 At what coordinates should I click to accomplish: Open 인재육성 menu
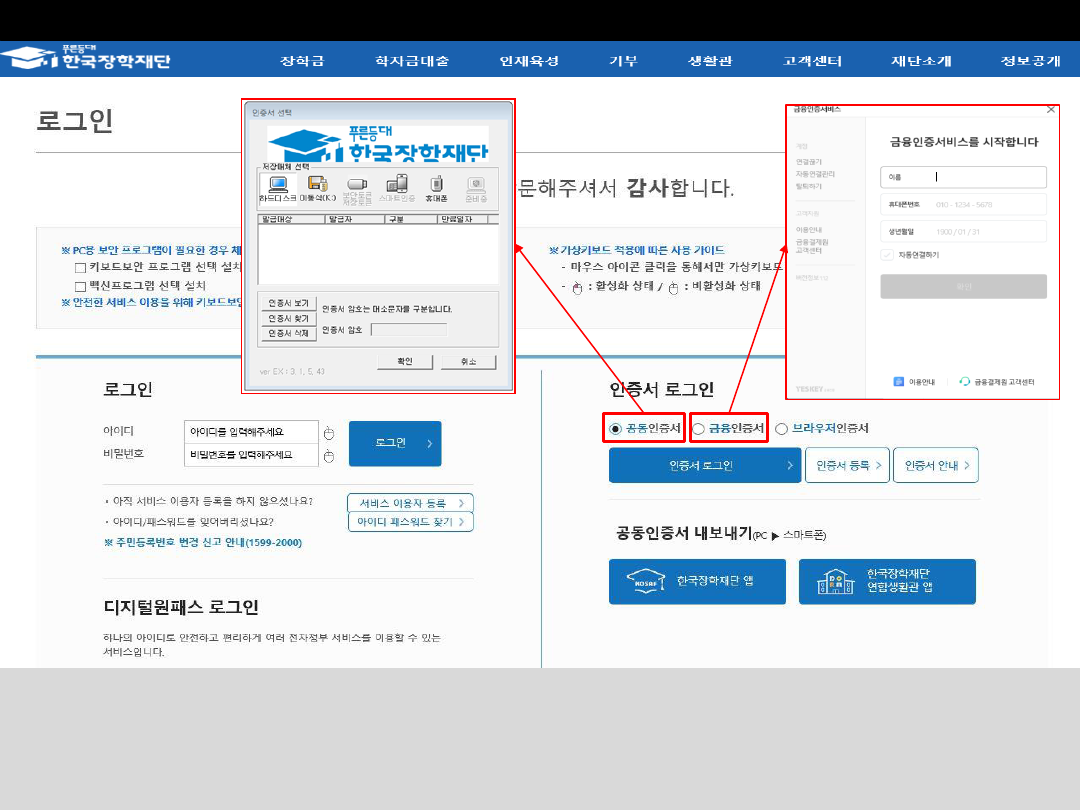coord(529,61)
